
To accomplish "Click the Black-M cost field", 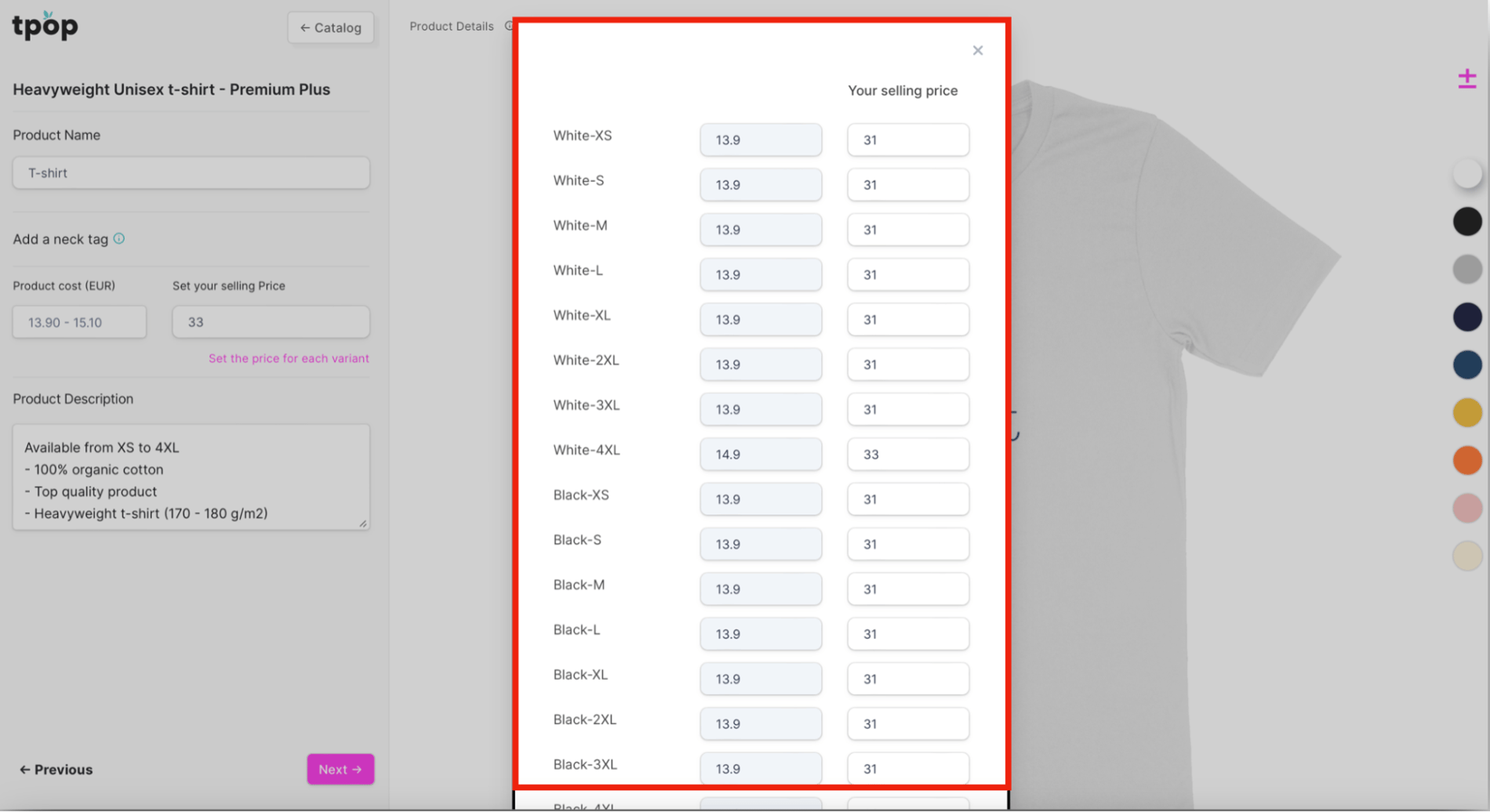I will point(760,589).
